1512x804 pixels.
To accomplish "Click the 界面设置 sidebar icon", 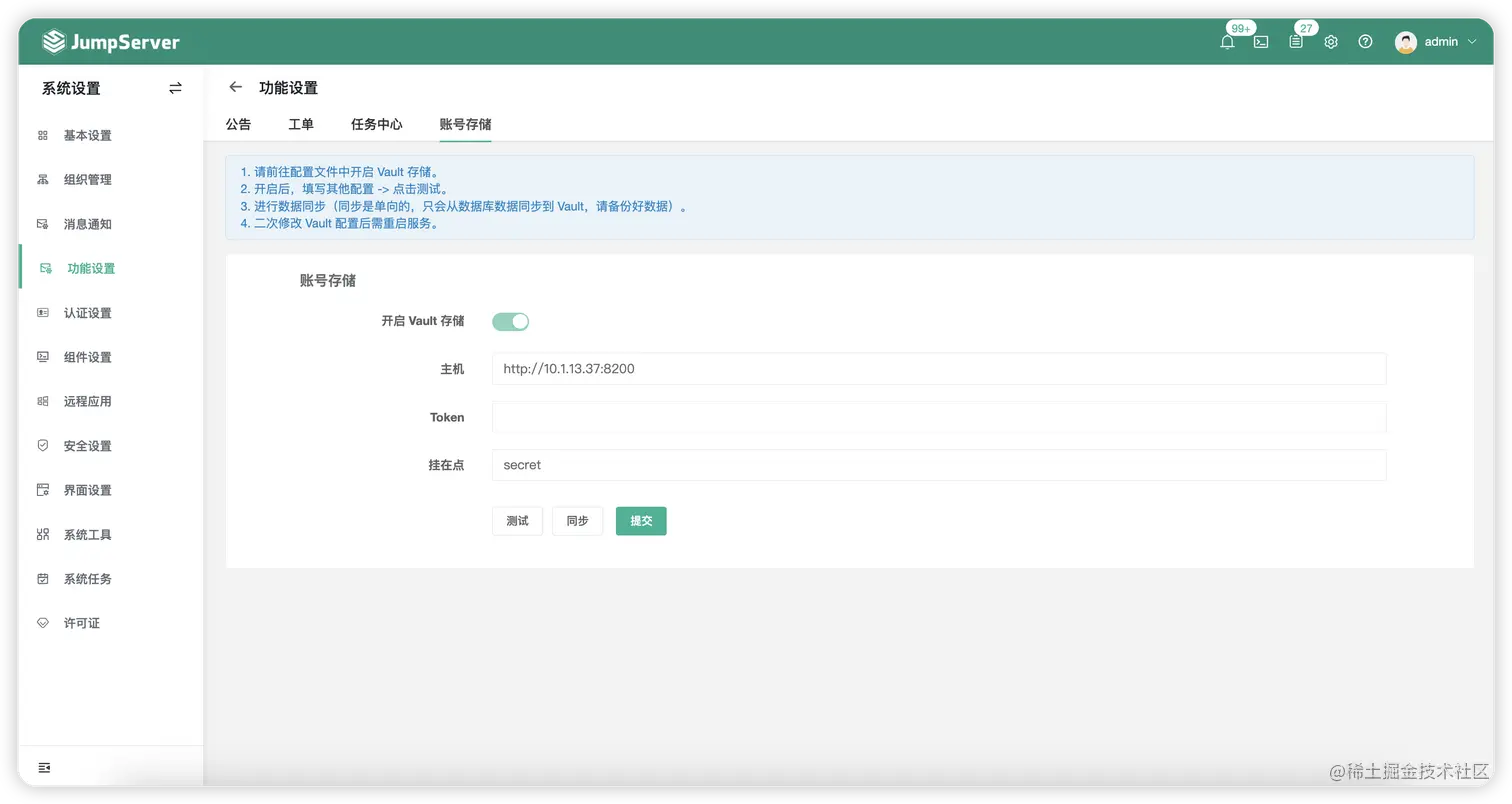I will (x=43, y=490).
